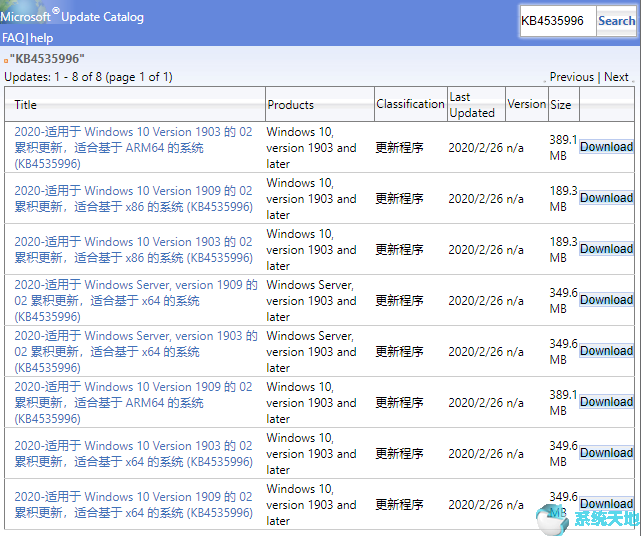This screenshot has width=641, height=536.
Task: Open the Windows 10 Version 1909 ARM64 update title
Action: [x=133, y=403]
